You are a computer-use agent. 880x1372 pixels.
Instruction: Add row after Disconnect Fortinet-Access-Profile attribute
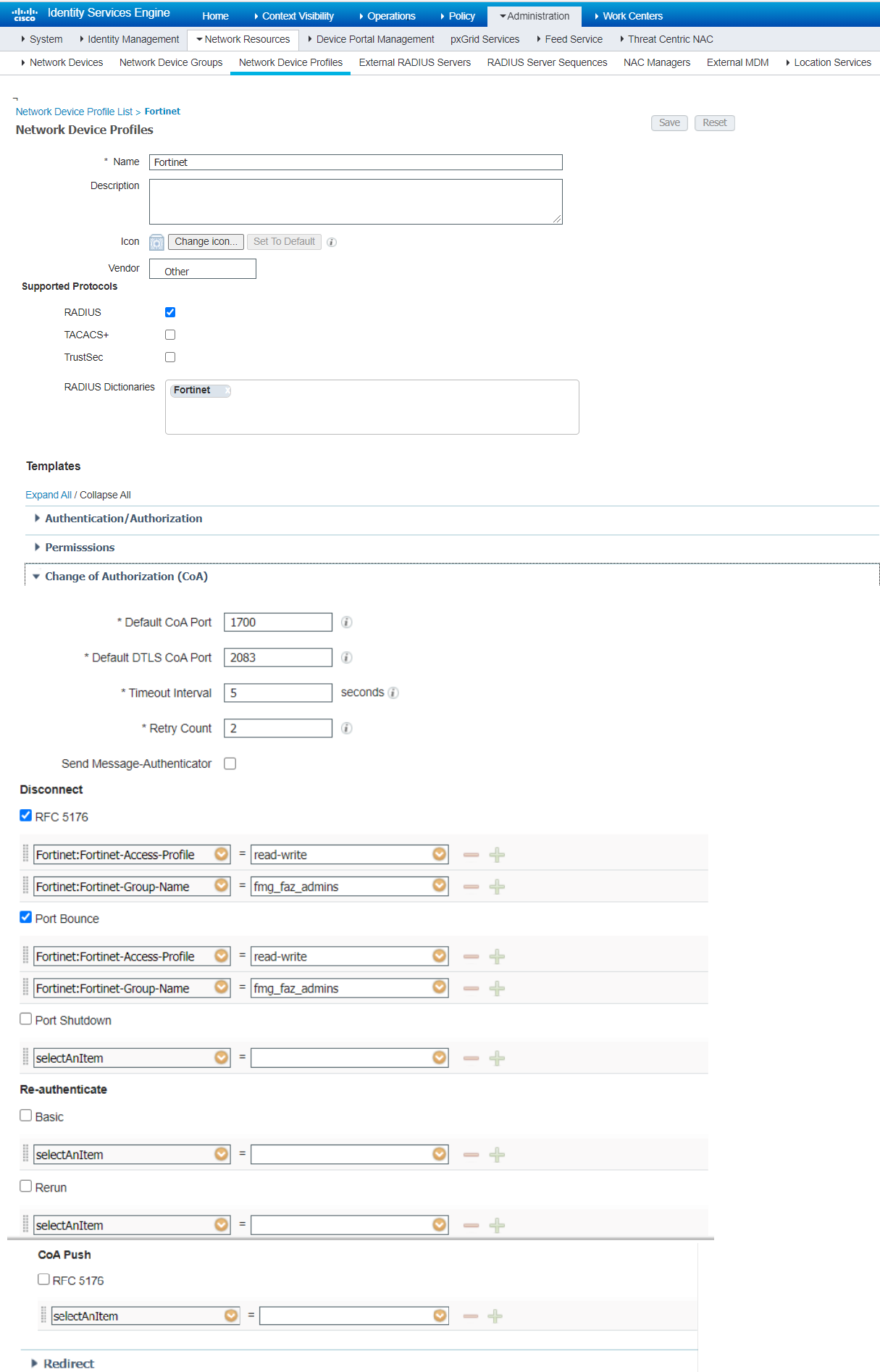497,855
